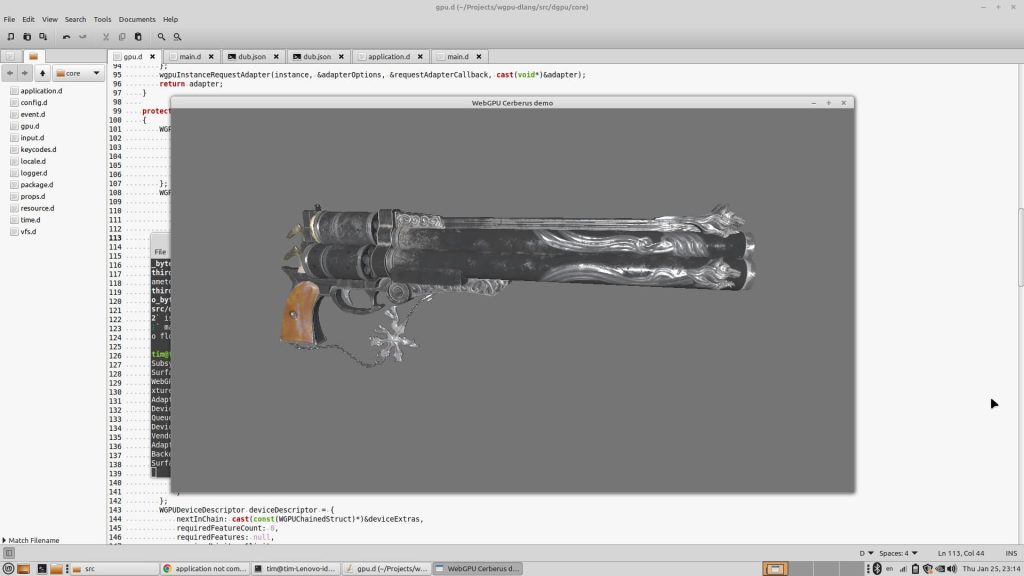Switch to the tim@tim-Lenovo terminal taskbar window
Image resolution: width=1024 pixels, height=576 pixels.
click(295, 569)
